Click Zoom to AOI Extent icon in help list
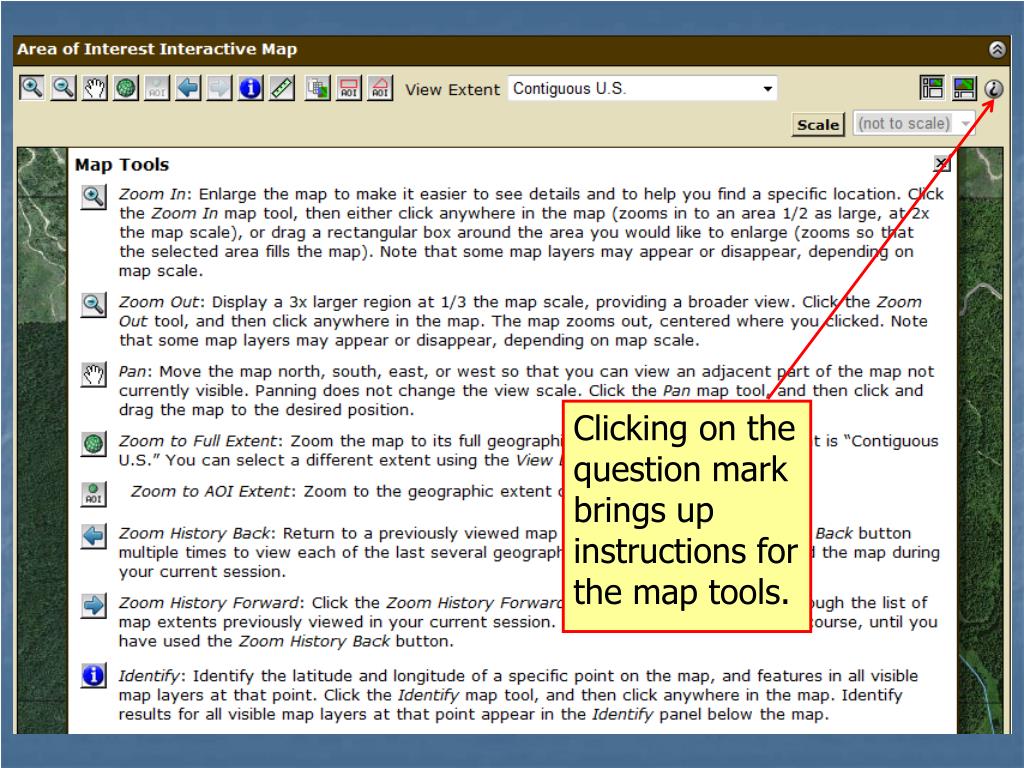This screenshot has width=1024, height=768. pos(93,494)
